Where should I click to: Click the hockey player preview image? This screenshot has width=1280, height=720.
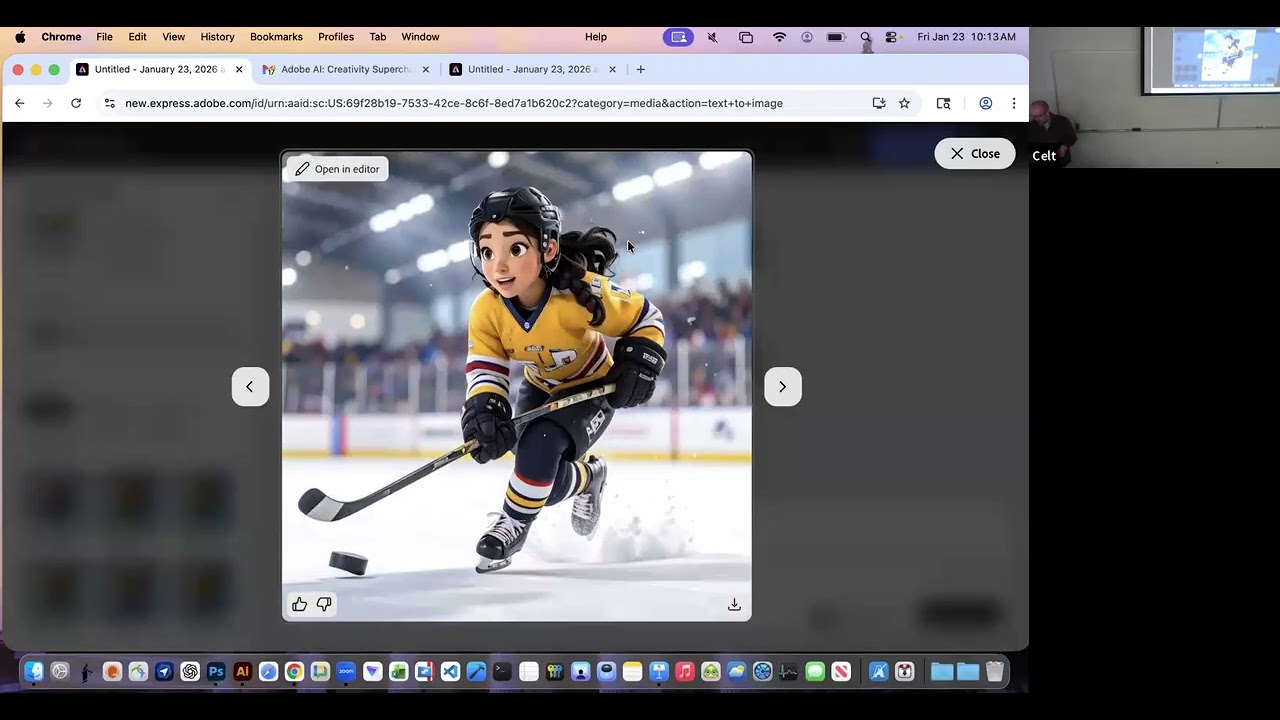517,386
